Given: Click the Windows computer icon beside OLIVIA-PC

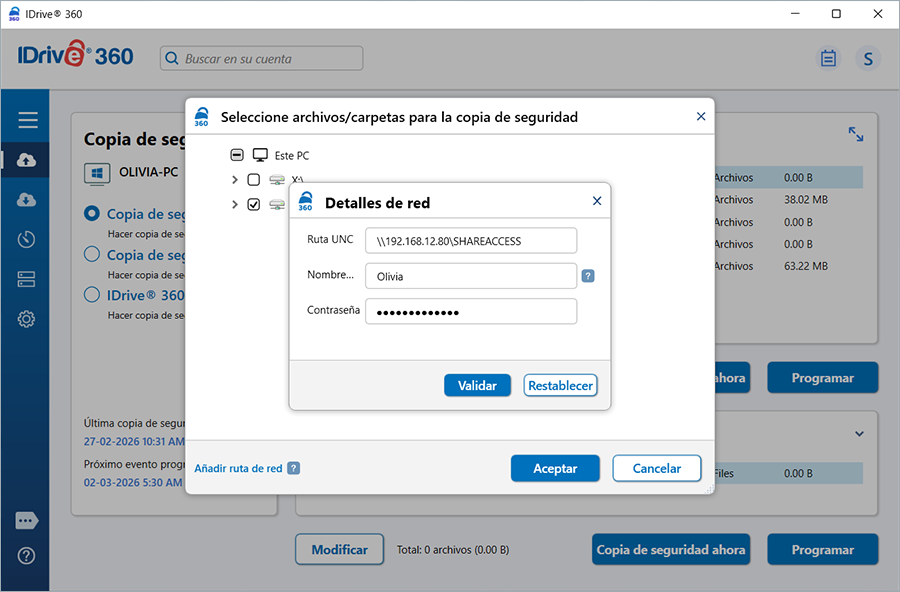Looking at the screenshot, I should tap(97, 173).
